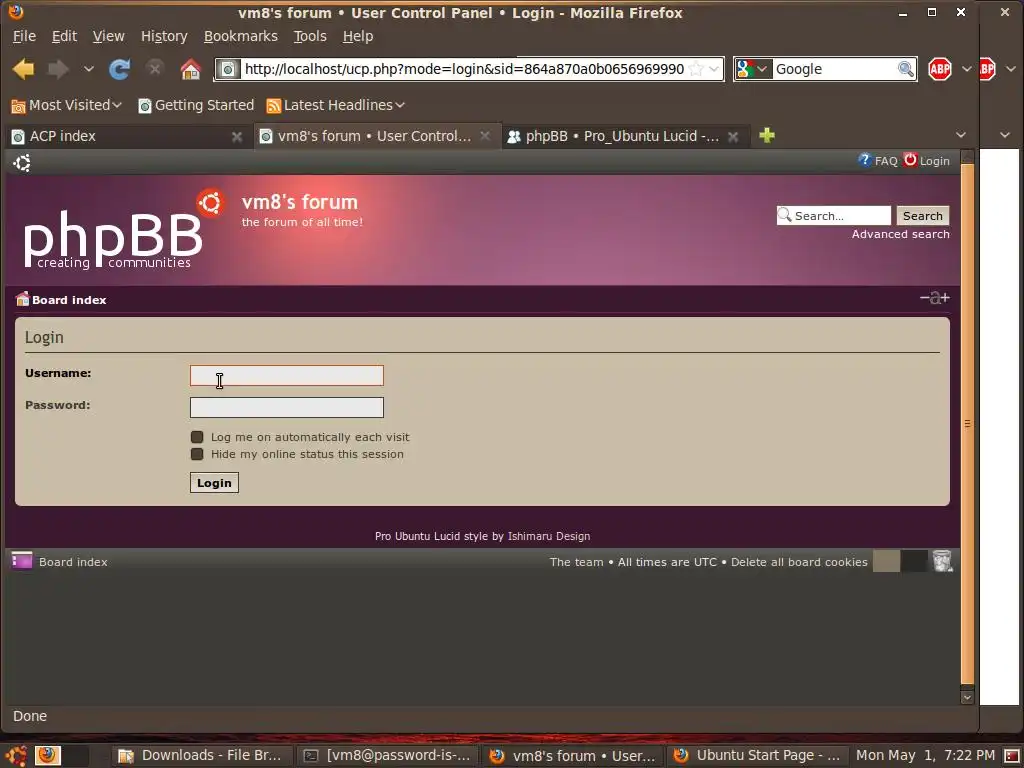
Task: Open the Home page icon
Action: point(191,69)
